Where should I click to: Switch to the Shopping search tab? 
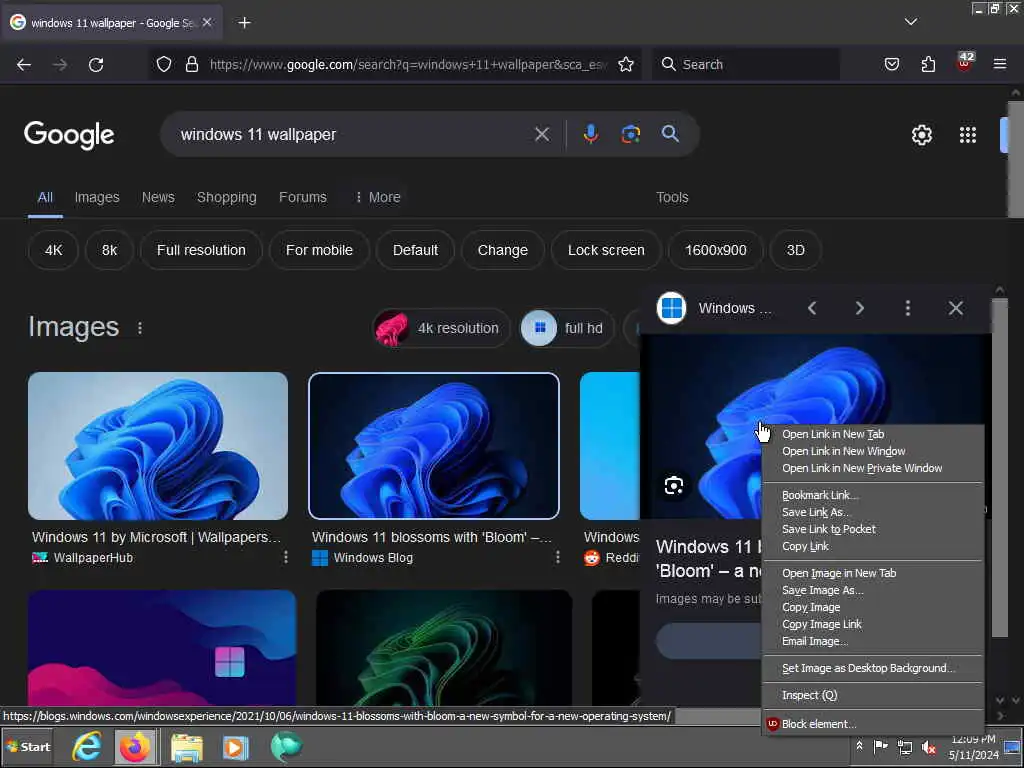(227, 197)
